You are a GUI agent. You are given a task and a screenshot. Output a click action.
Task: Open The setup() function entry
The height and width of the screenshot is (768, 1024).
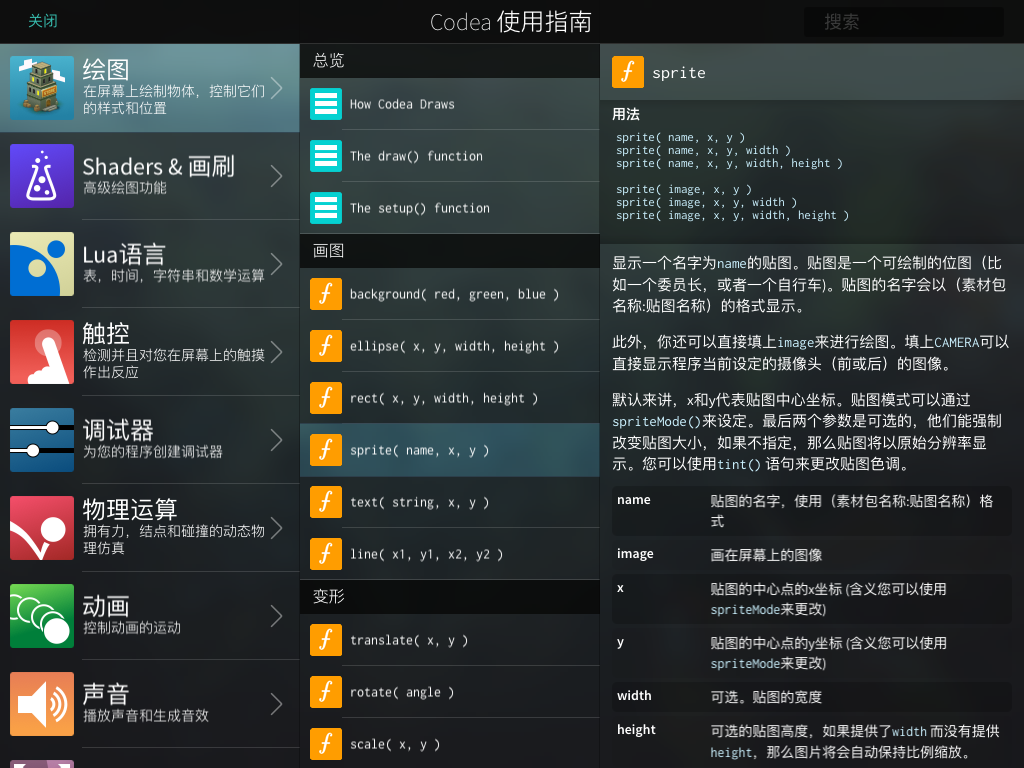(449, 208)
